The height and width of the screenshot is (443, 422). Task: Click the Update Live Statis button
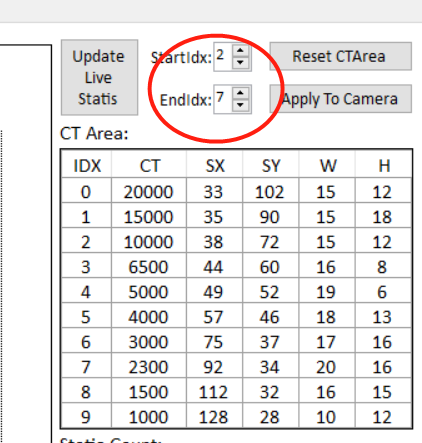tap(99, 77)
